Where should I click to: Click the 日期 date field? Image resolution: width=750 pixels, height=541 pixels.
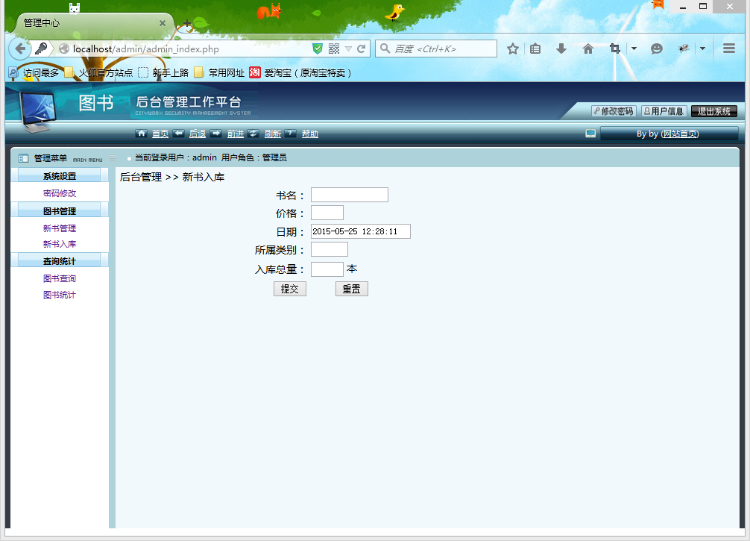[361, 232]
